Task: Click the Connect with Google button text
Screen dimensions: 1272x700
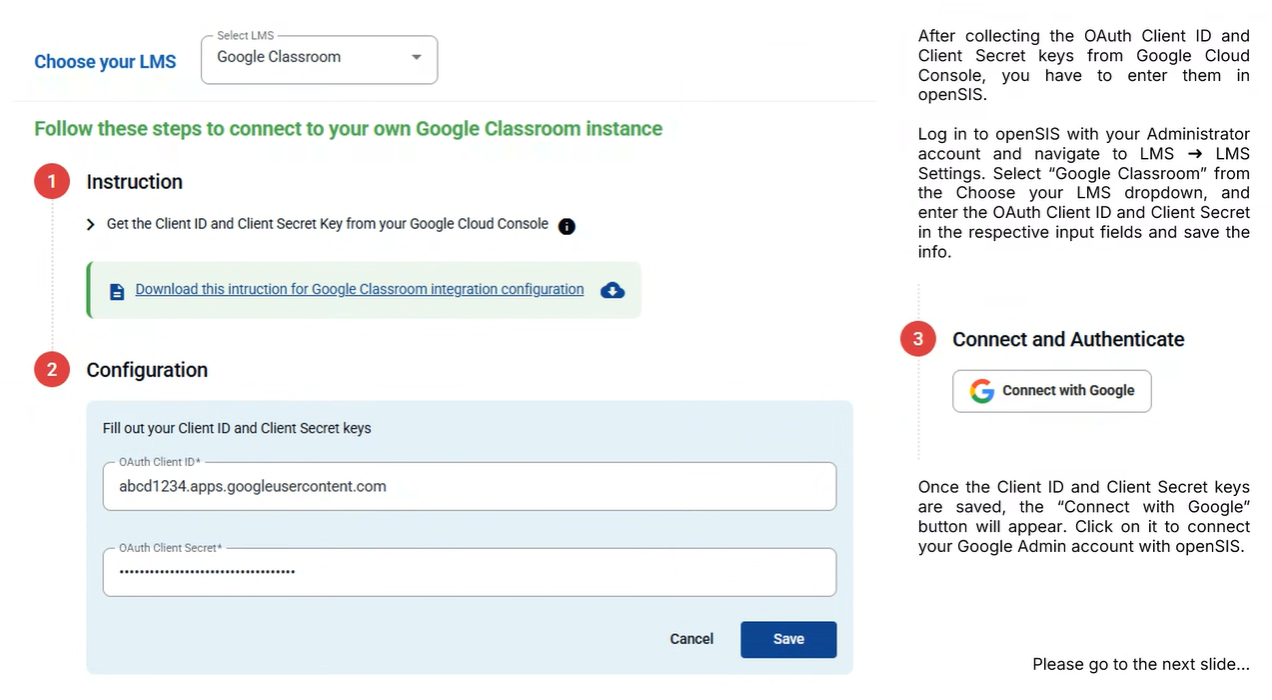Action: pos(1068,391)
